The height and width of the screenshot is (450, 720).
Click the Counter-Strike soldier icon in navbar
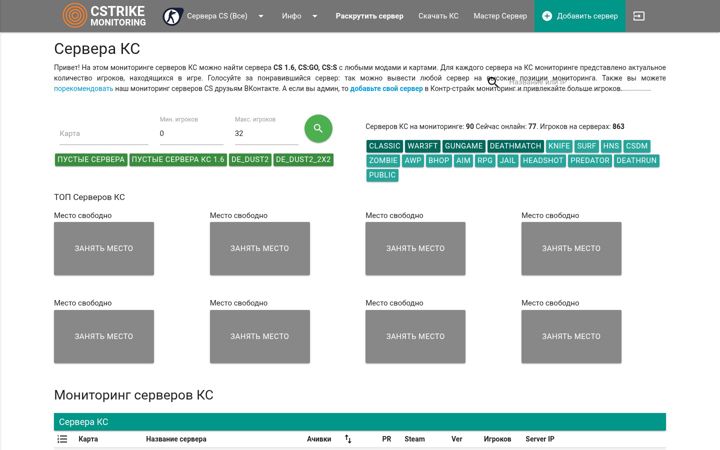[172, 17]
